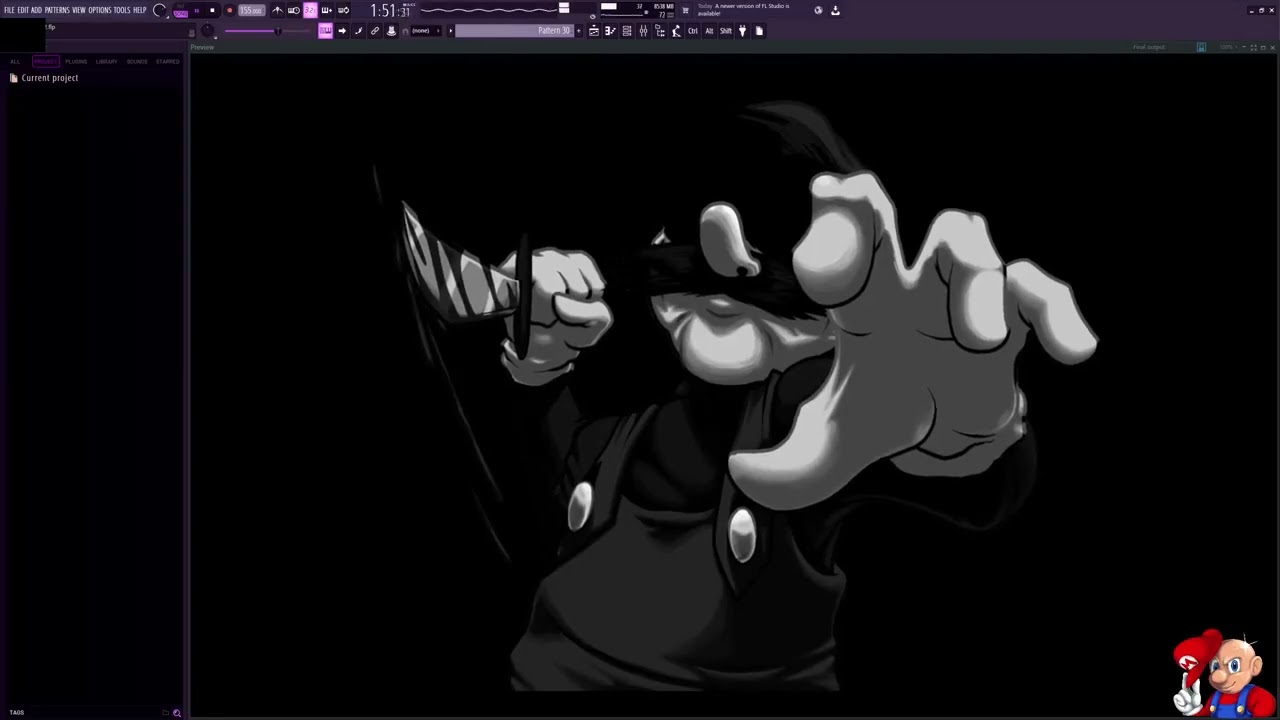Open the shopping cart content library icon
This screenshot has height=720, width=1280.
(x=685, y=10)
